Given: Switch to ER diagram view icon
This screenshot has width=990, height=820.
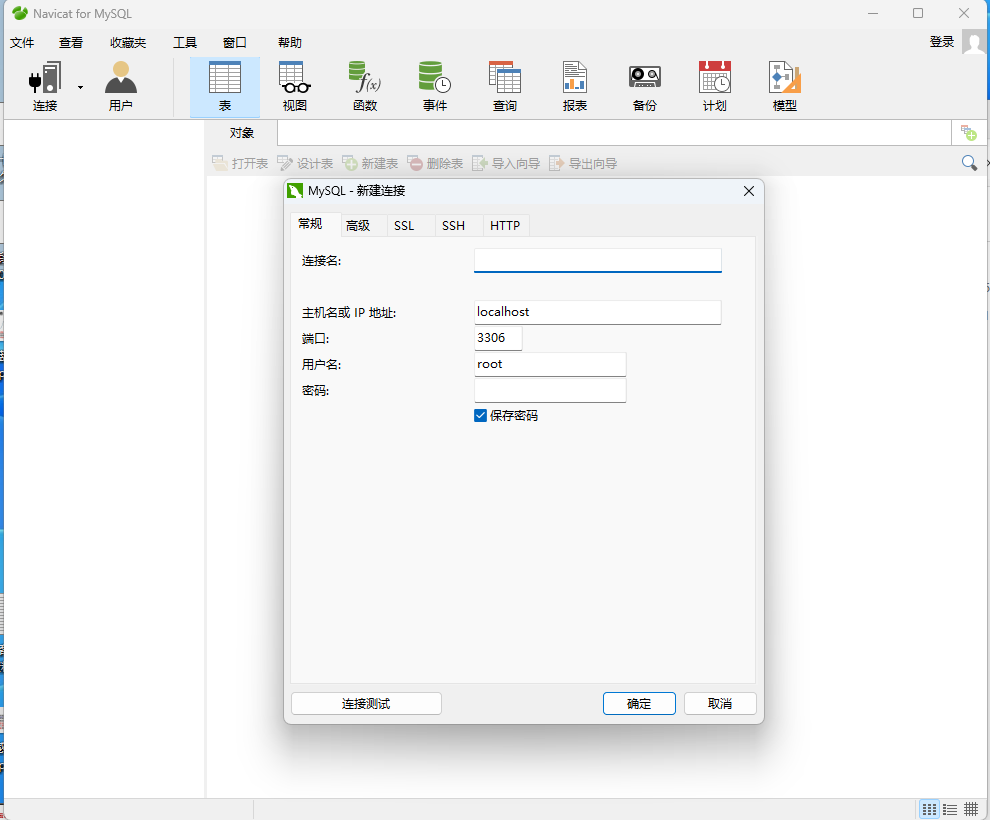Looking at the screenshot, I should 971,809.
